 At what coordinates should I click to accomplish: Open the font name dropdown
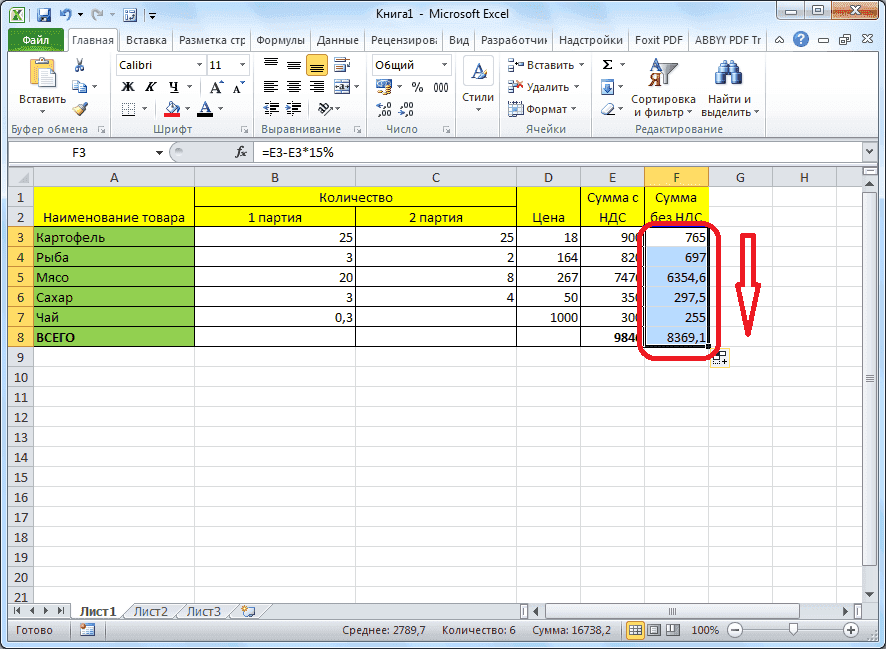click(x=198, y=66)
